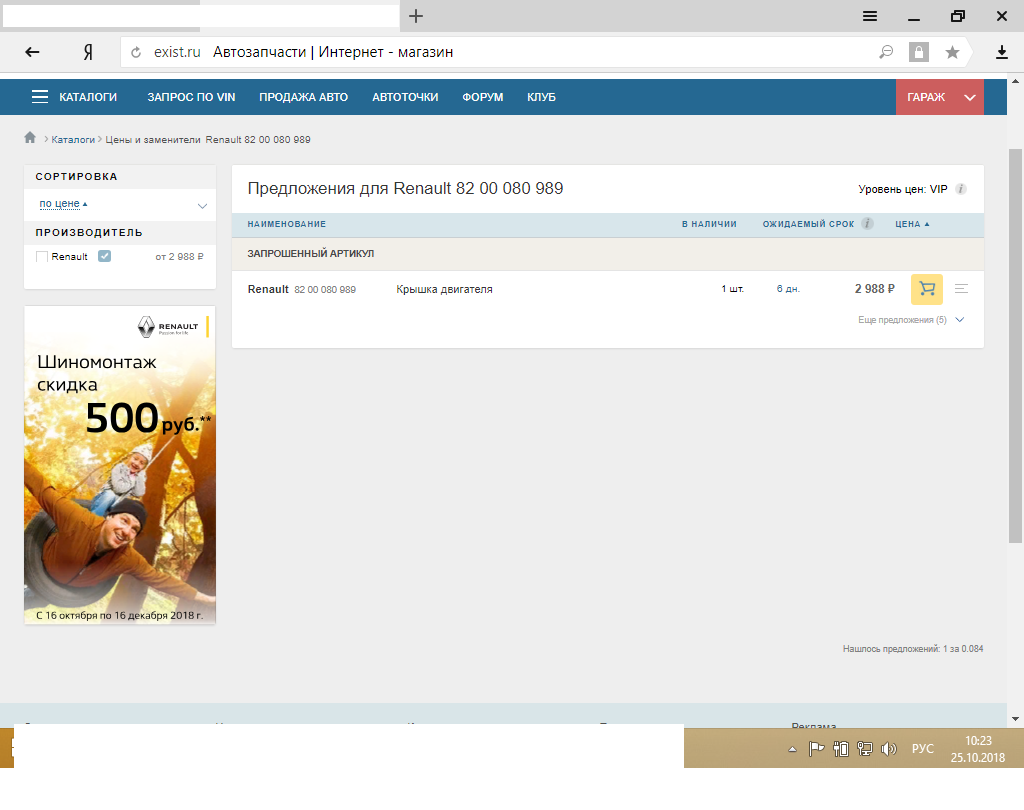Click info icon next to Уровень цен VIP
1024x810 pixels.
(961, 189)
